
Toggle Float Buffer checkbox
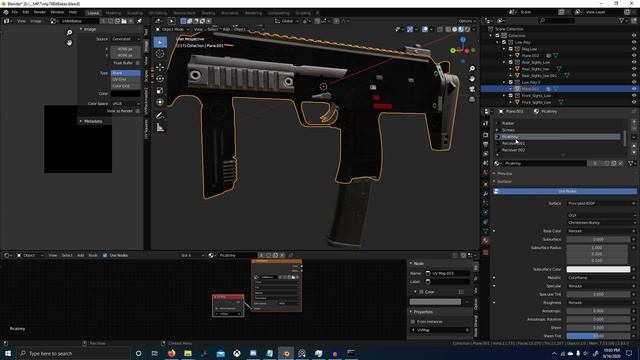[x=138, y=63]
